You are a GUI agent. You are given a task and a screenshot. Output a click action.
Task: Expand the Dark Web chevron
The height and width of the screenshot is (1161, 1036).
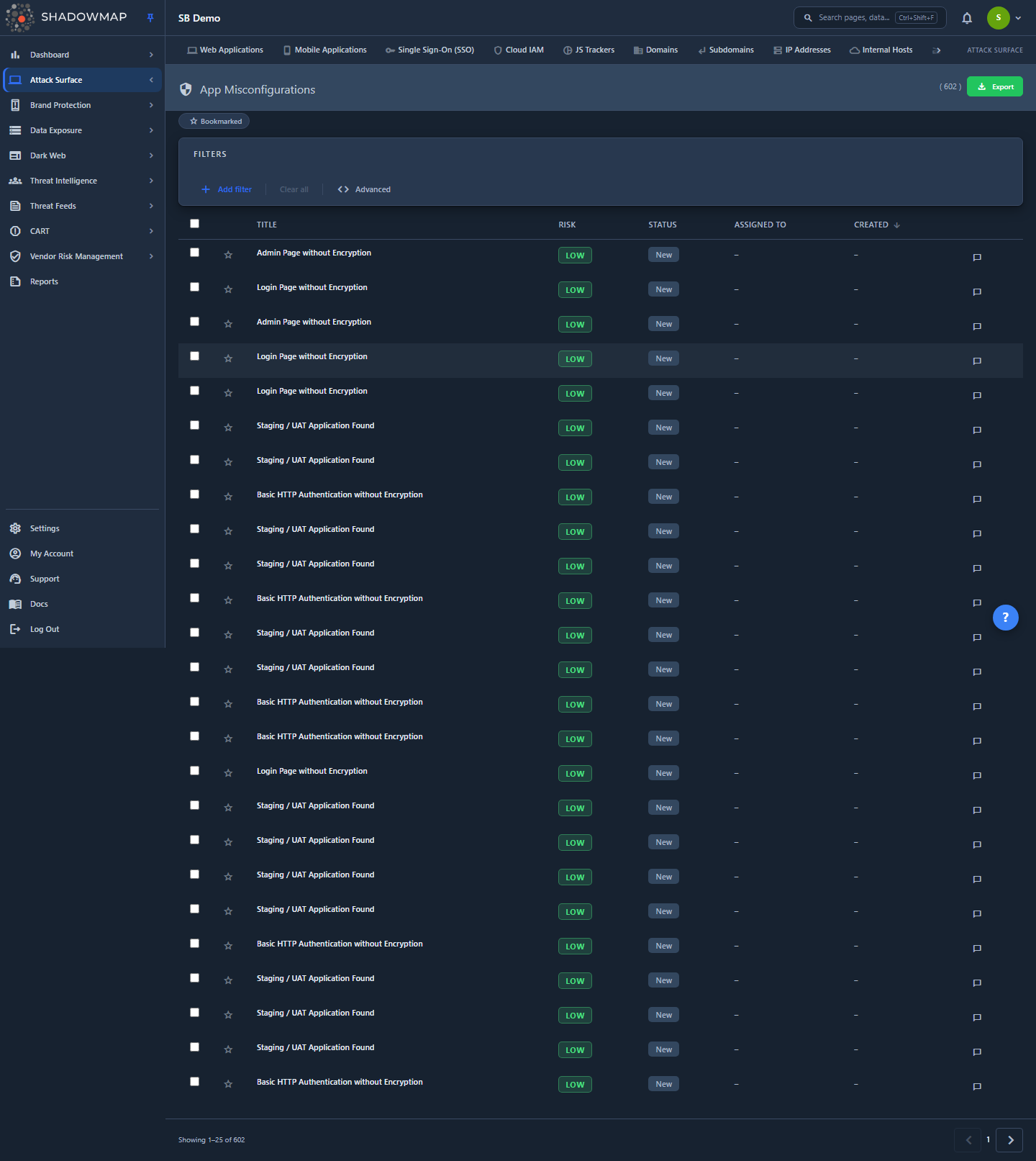151,155
